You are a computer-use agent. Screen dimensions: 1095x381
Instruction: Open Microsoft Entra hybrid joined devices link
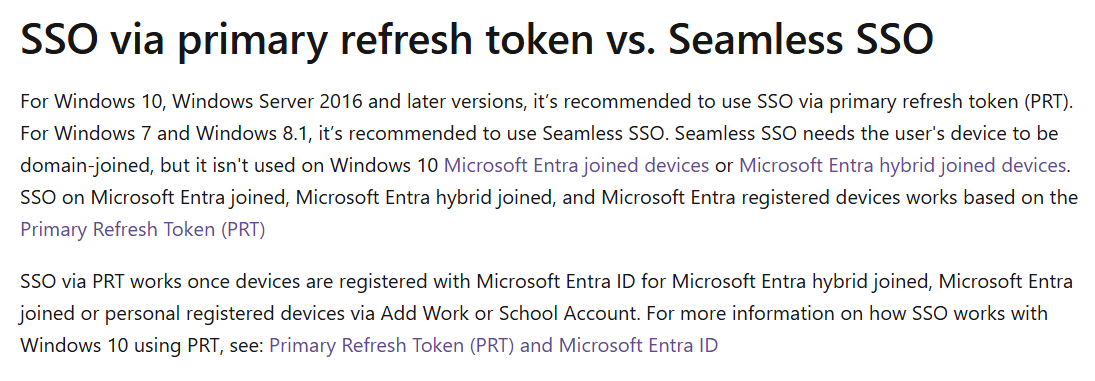click(x=902, y=165)
